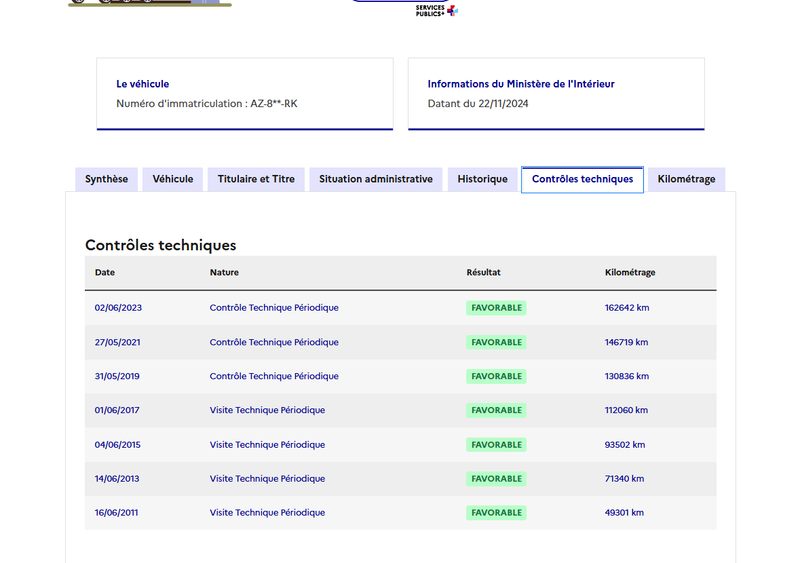Select the date 31/05/2019
The image size is (800, 563).
[x=117, y=376]
